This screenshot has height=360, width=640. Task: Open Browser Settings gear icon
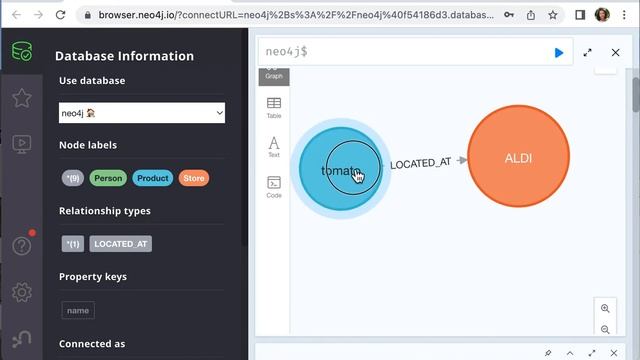tap(22, 292)
